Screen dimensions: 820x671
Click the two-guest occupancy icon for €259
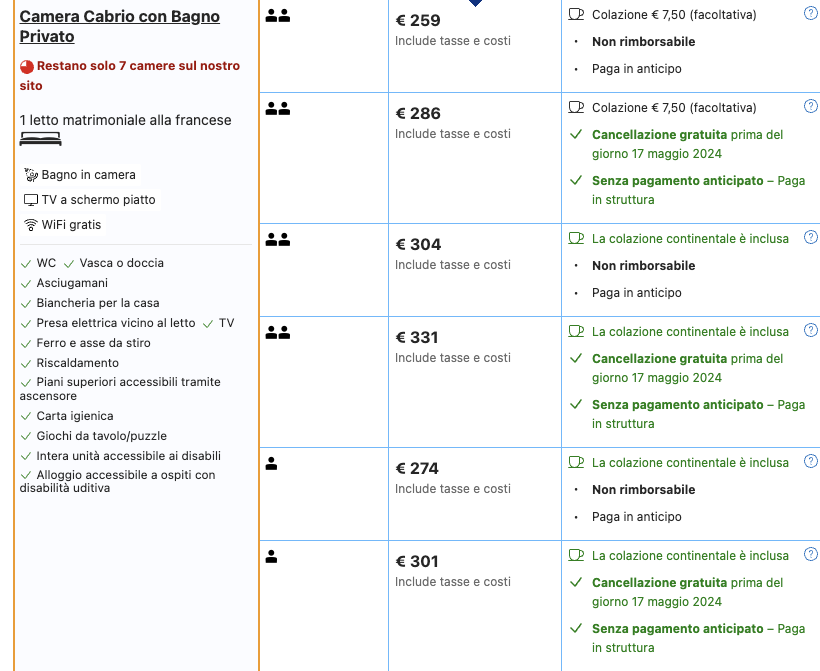(x=277, y=16)
